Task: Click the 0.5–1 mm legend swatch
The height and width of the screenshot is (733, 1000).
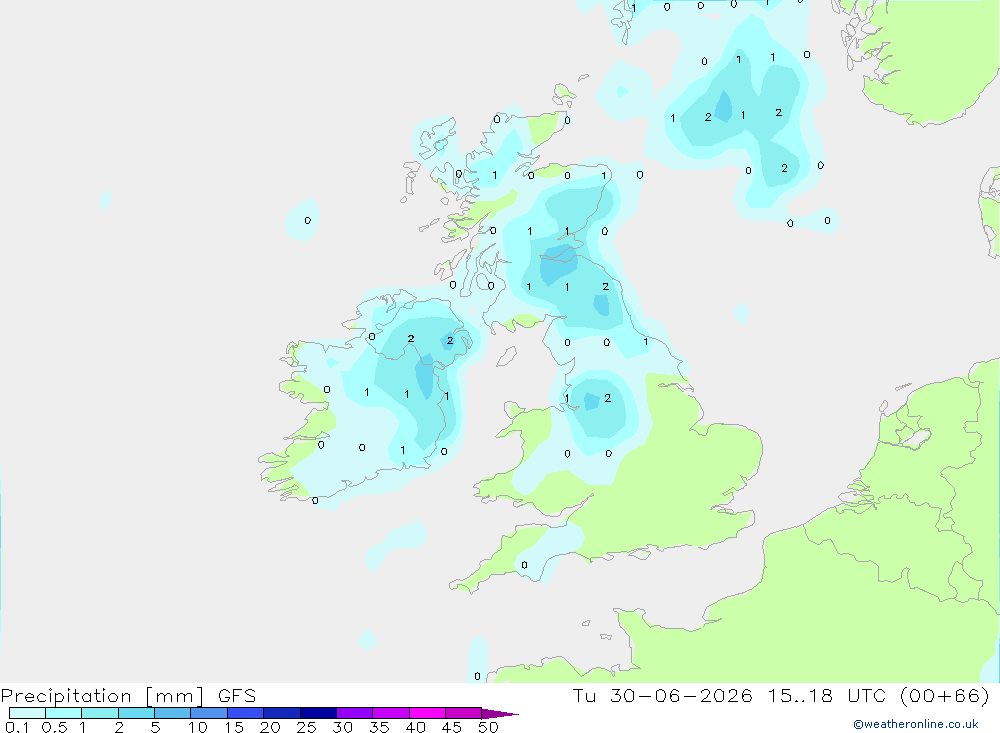Action: click(x=64, y=713)
